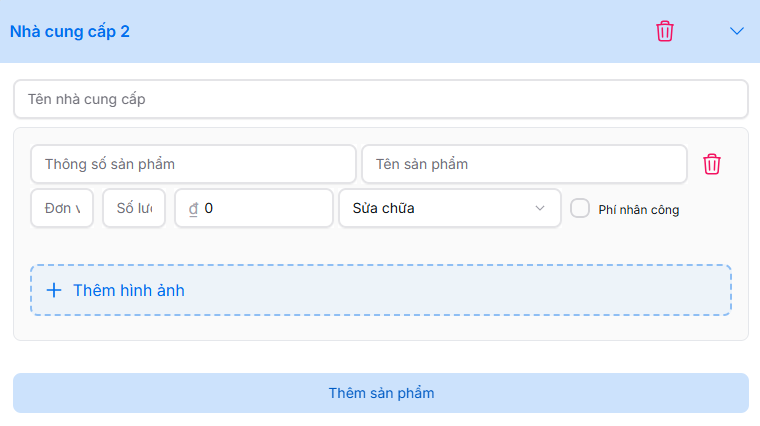Click into the Thông số sản phẩm input

click(x=193, y=164)
